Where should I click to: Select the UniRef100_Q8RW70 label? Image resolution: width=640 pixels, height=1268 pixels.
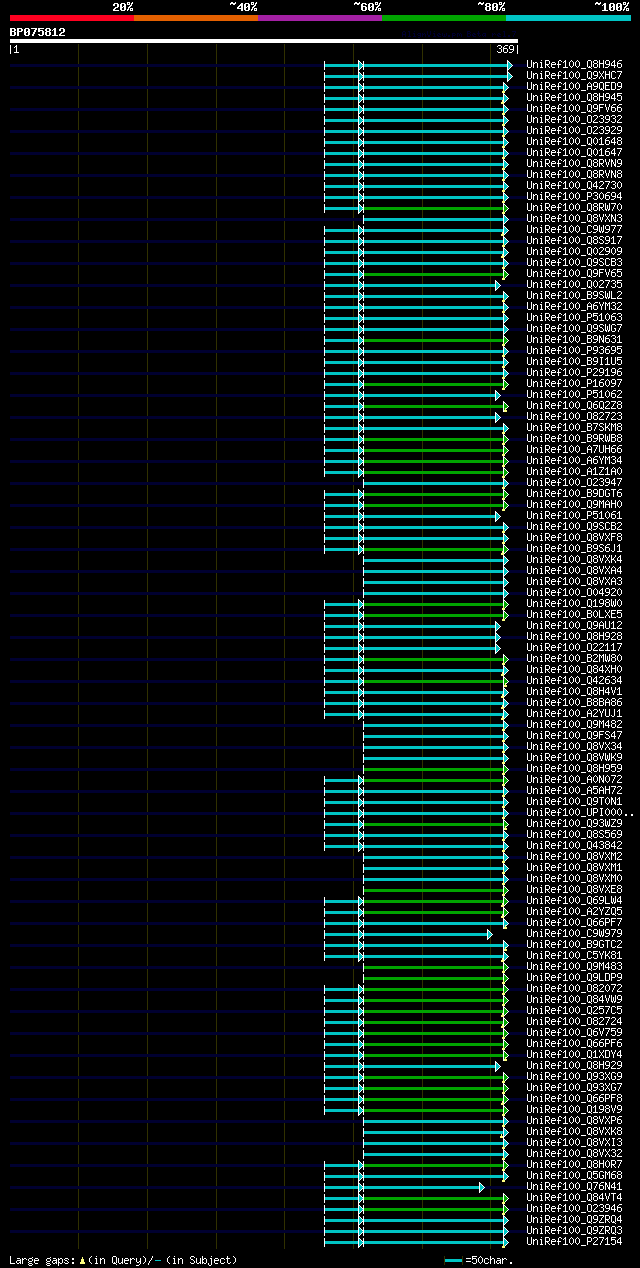[x=575, y=207]
